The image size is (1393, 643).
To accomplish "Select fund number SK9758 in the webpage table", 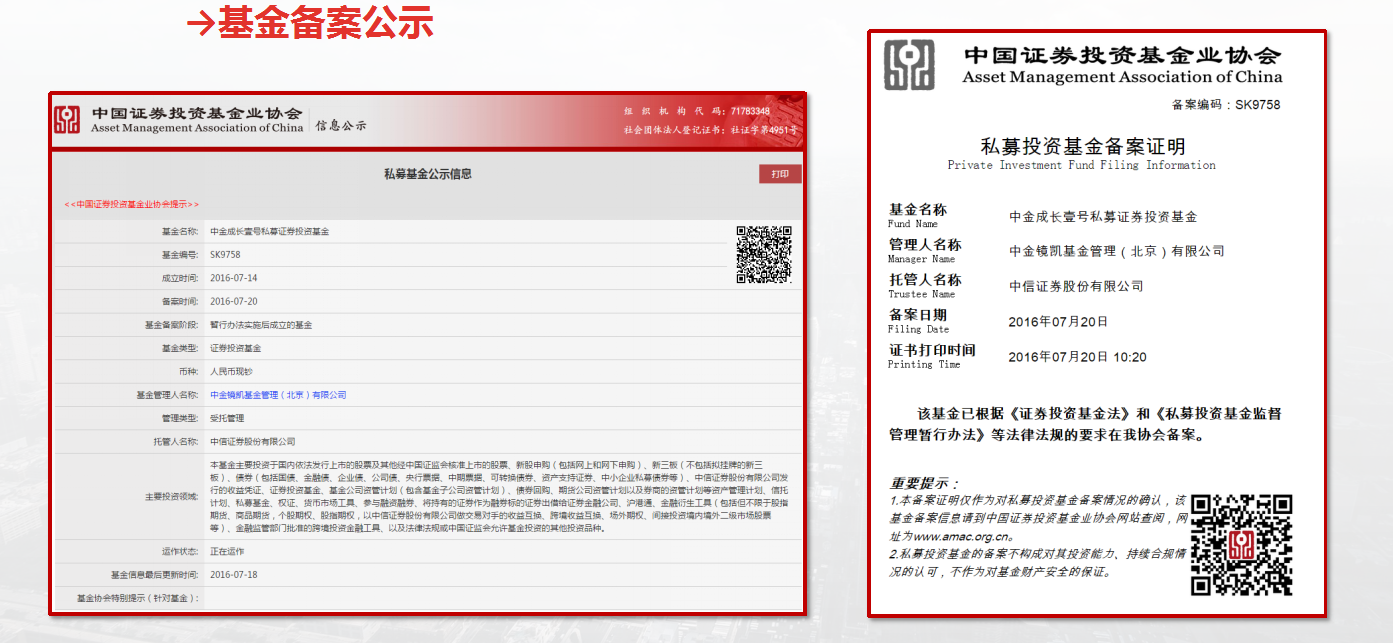I will coord(225,255).
